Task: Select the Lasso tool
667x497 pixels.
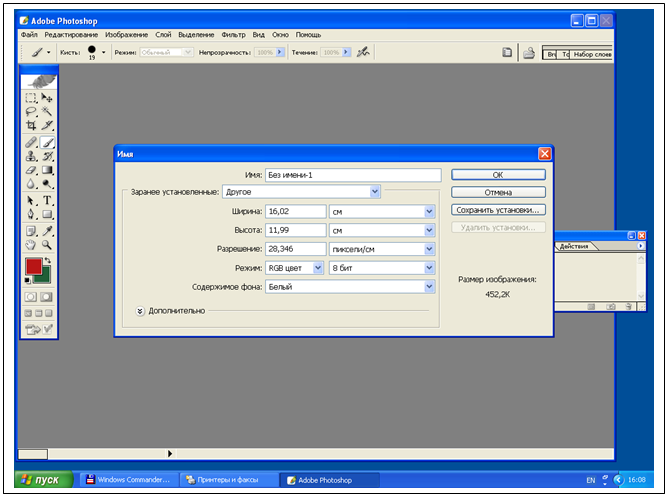Action: click(31, 112)
